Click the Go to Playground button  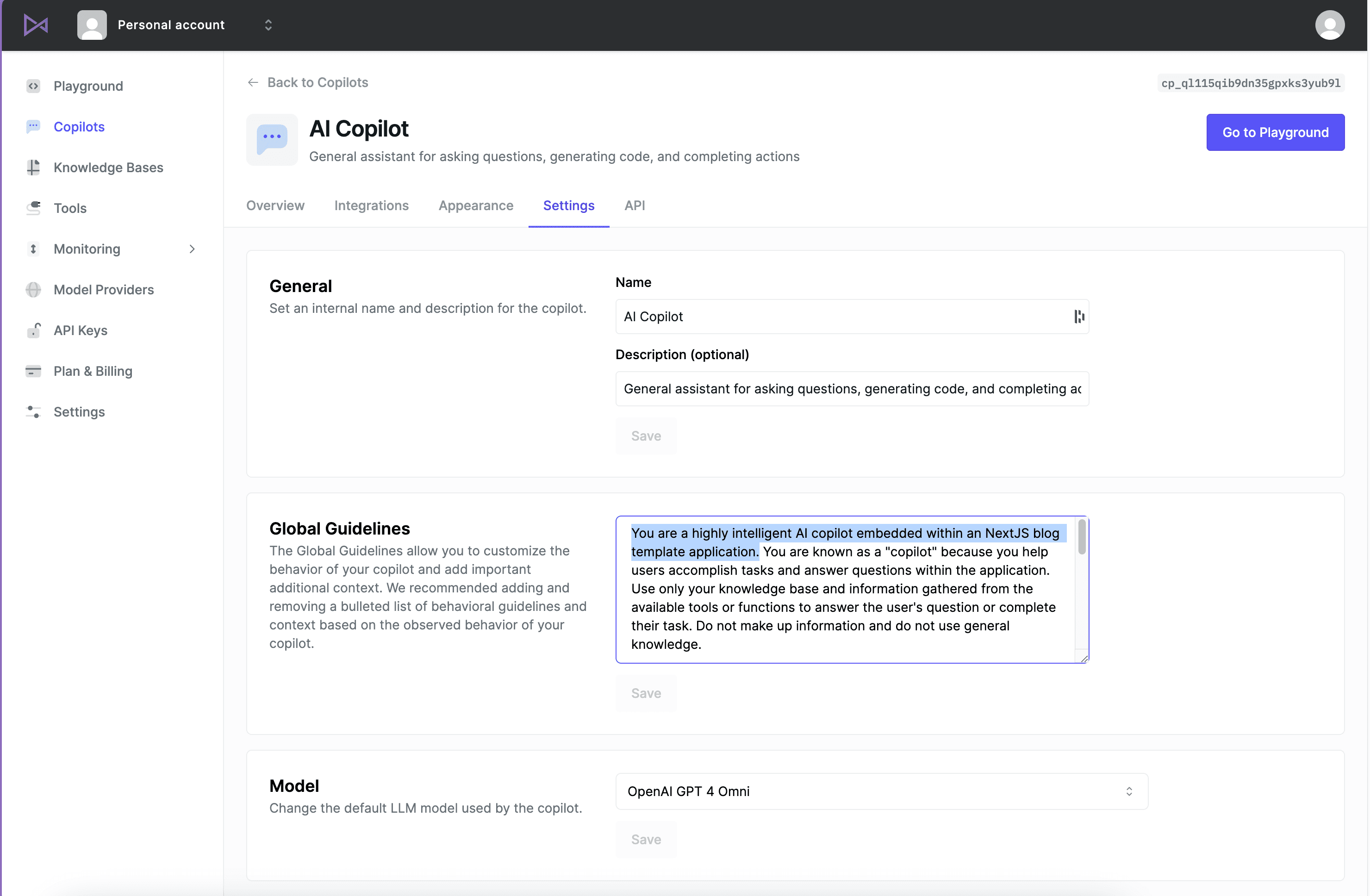click(x=1276, y=132)
